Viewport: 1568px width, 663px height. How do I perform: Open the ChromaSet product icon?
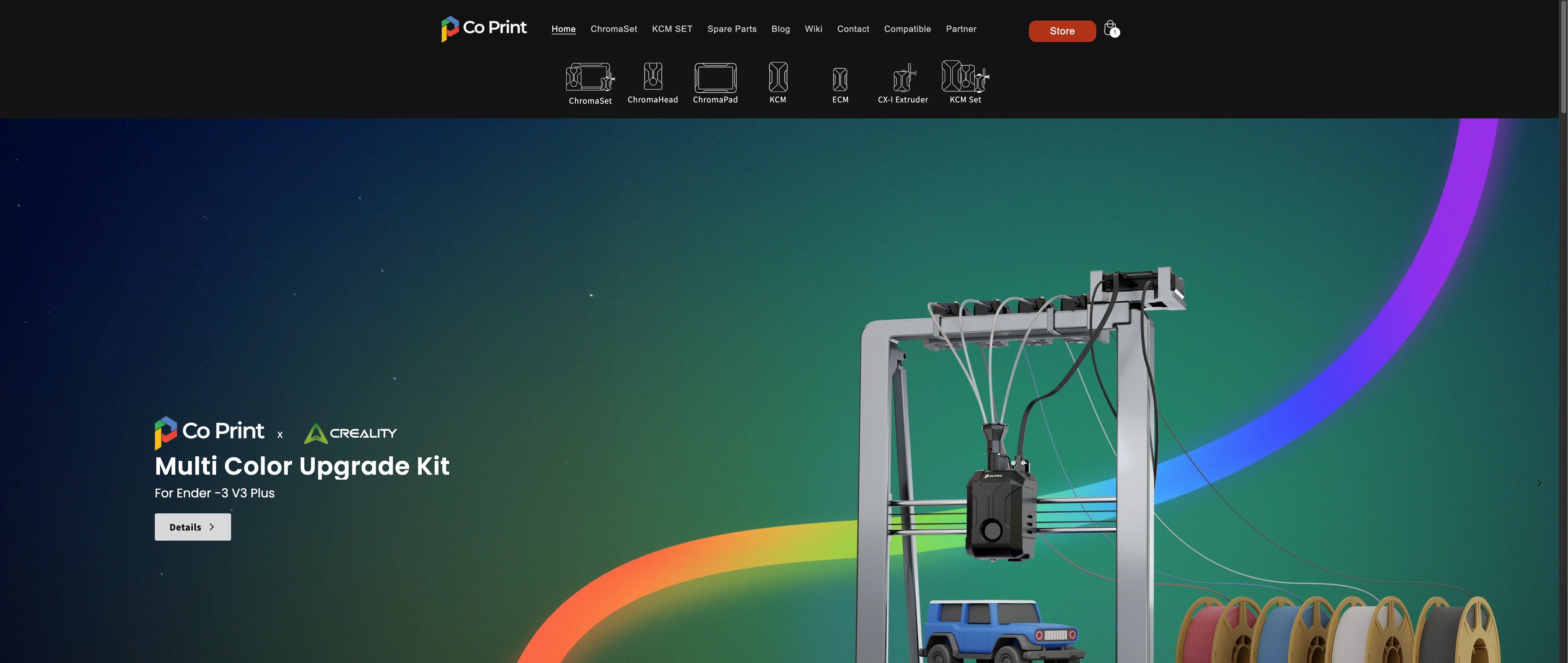[x=590, y=78]
